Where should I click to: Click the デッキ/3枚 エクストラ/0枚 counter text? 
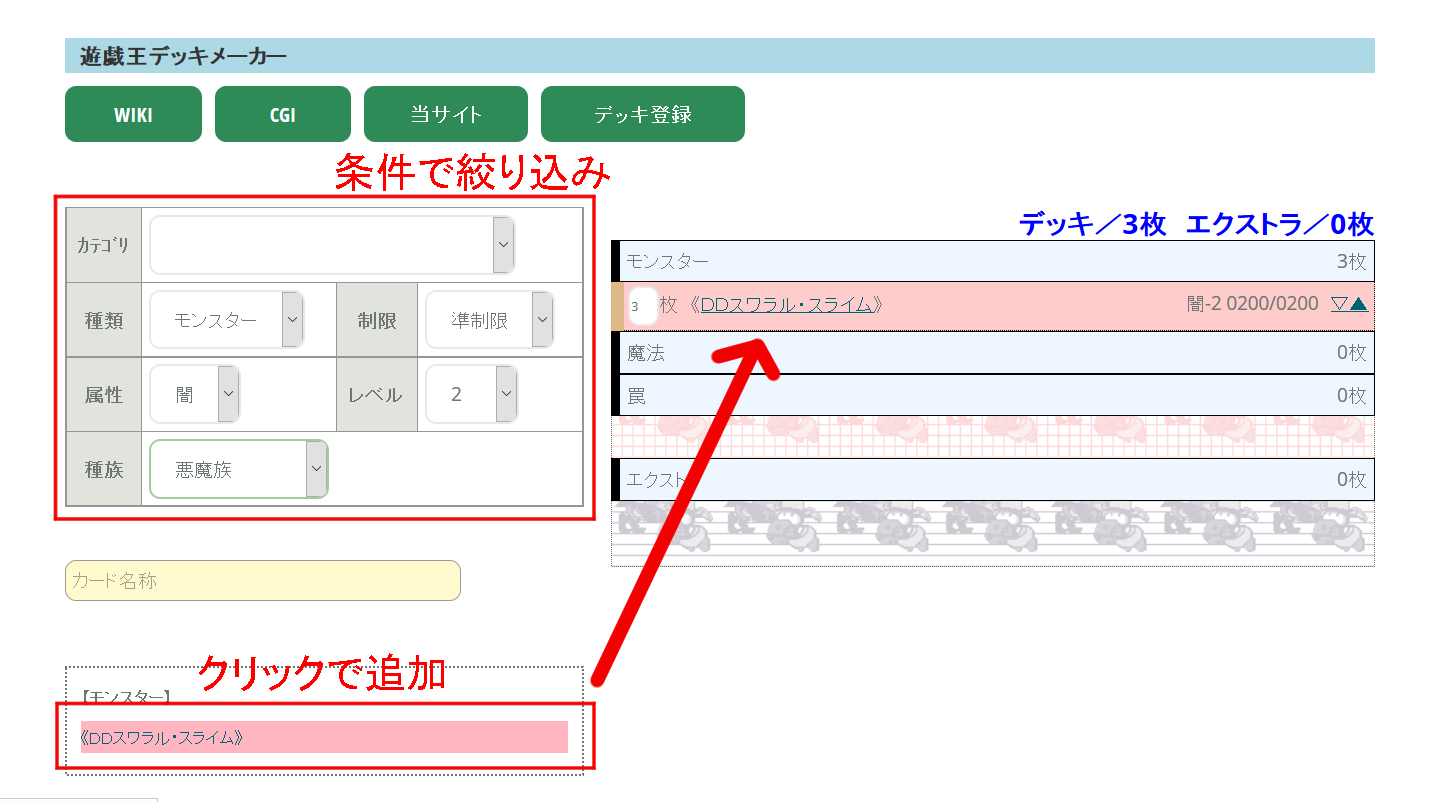point(1196,224)
